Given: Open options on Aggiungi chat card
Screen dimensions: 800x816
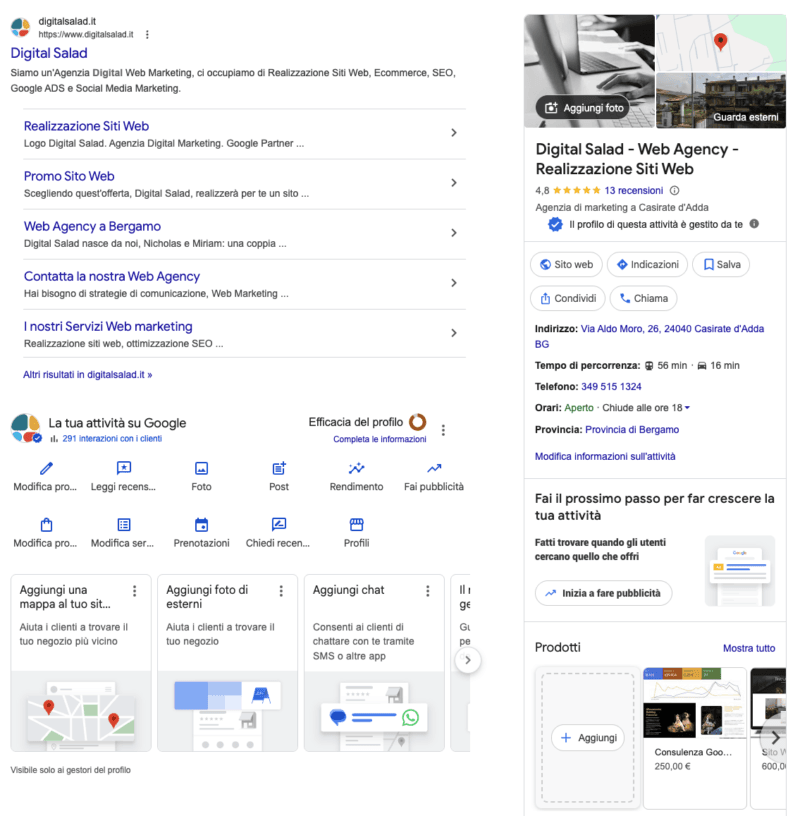Looking at the screenshot, I should 427,591.
